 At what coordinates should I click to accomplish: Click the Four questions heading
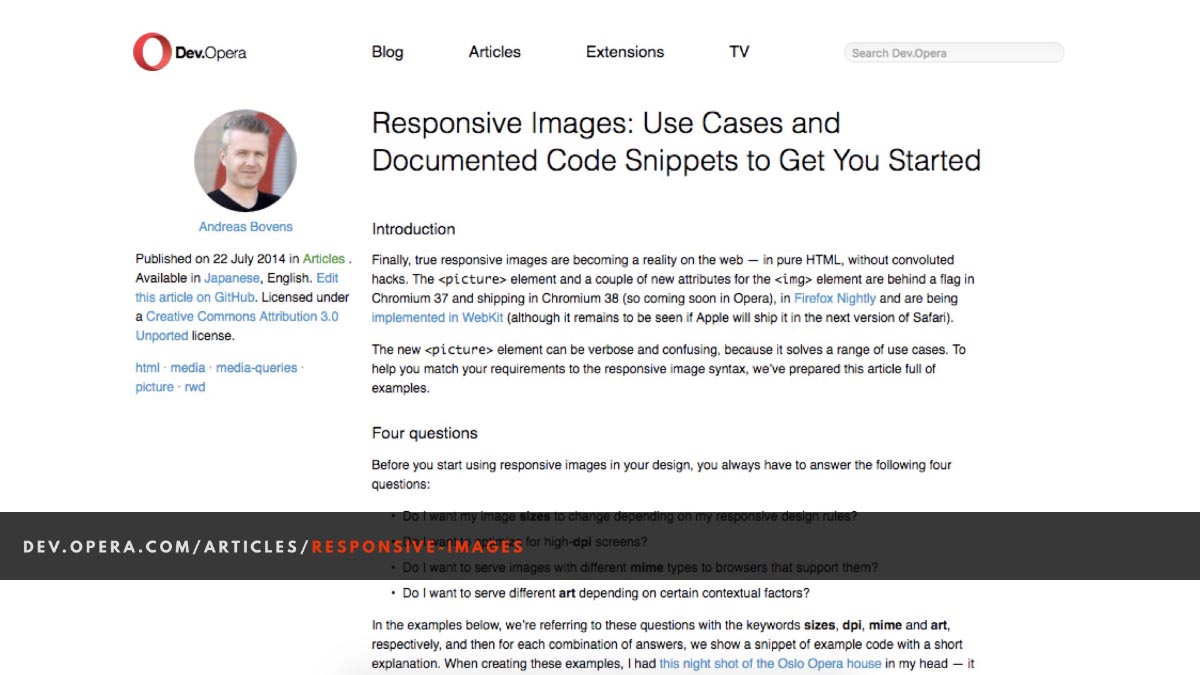(425, 433)
